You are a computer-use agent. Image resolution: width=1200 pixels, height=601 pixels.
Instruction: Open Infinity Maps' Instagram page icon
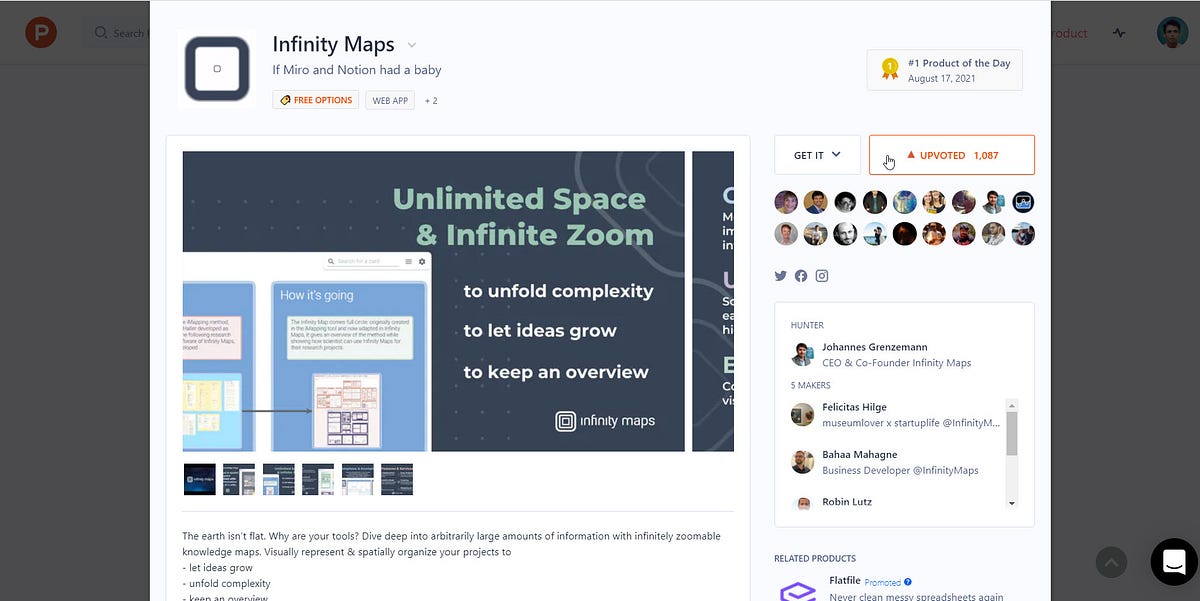pyautogui.click(x=822, y=276)
